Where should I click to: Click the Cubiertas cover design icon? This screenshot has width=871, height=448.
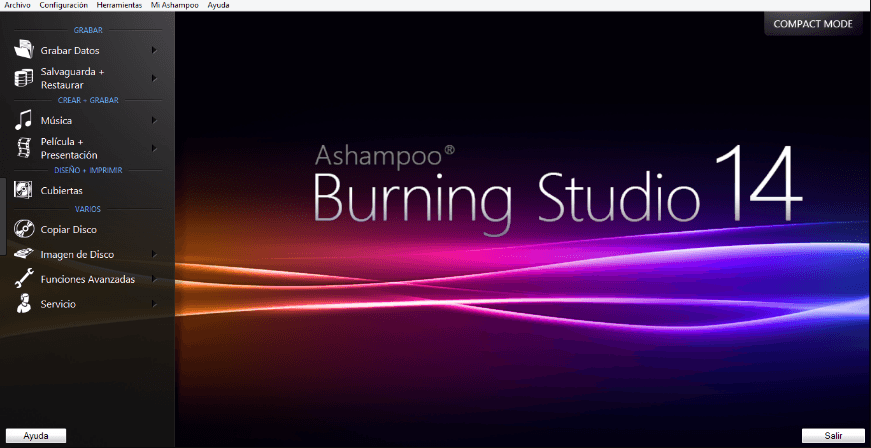coord(23,190)
